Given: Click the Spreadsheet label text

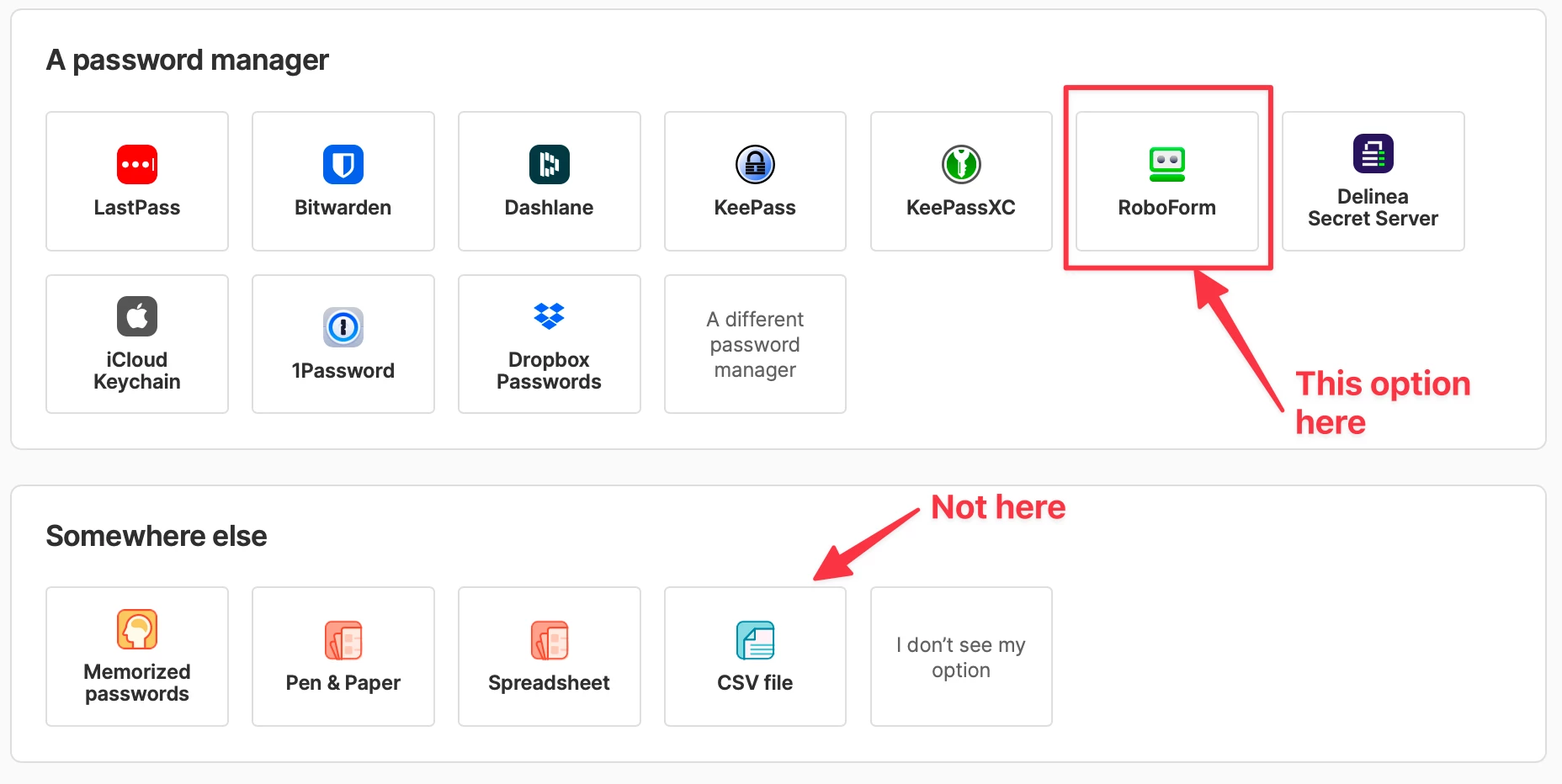Looking at the screenshot, I should (x=550, y=683).
